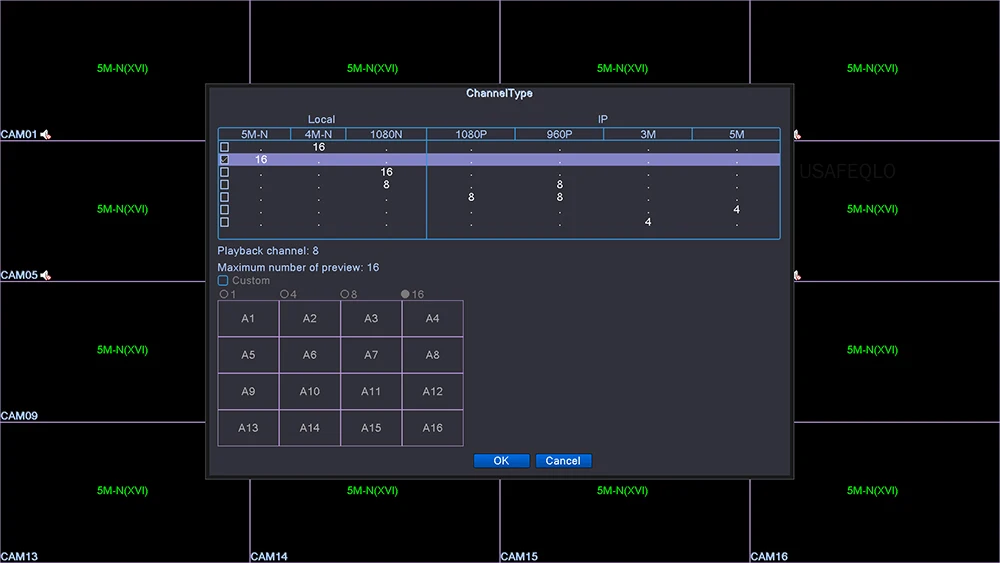
Task: Click the A4 preview cell
Action: [432, 318]
